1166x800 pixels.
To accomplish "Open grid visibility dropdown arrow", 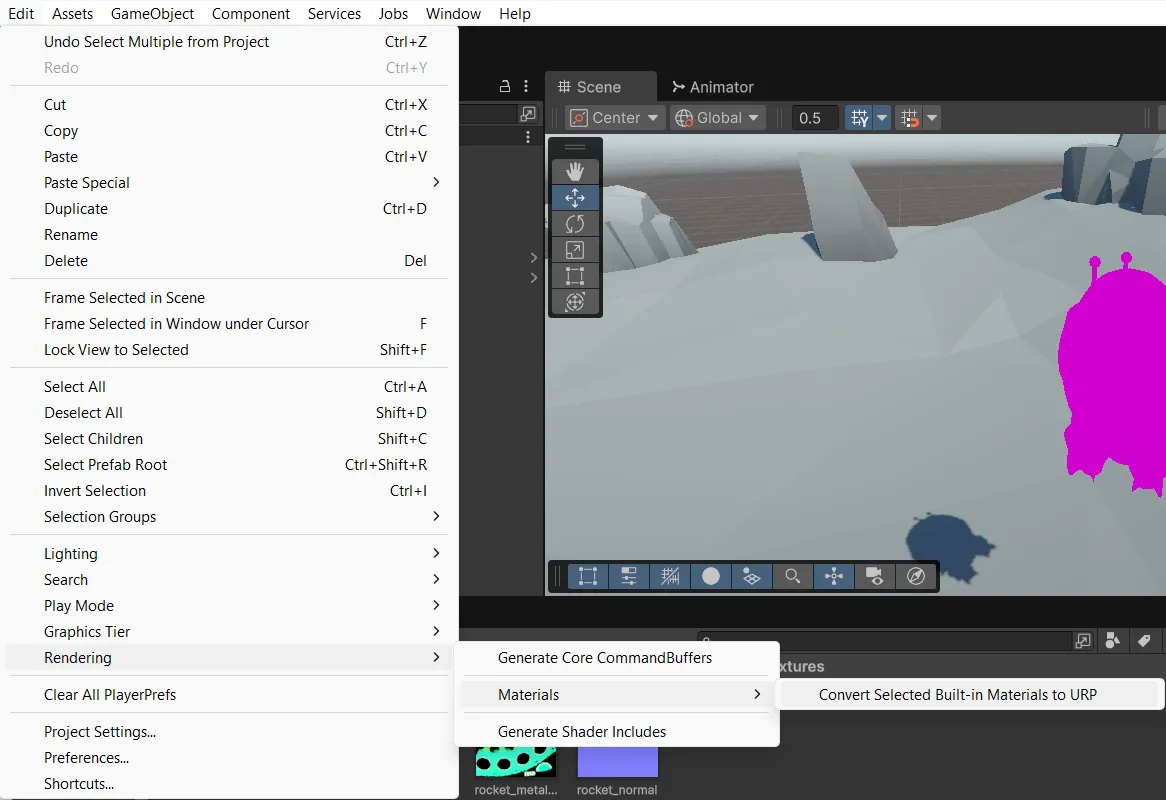I will point(882,117).
